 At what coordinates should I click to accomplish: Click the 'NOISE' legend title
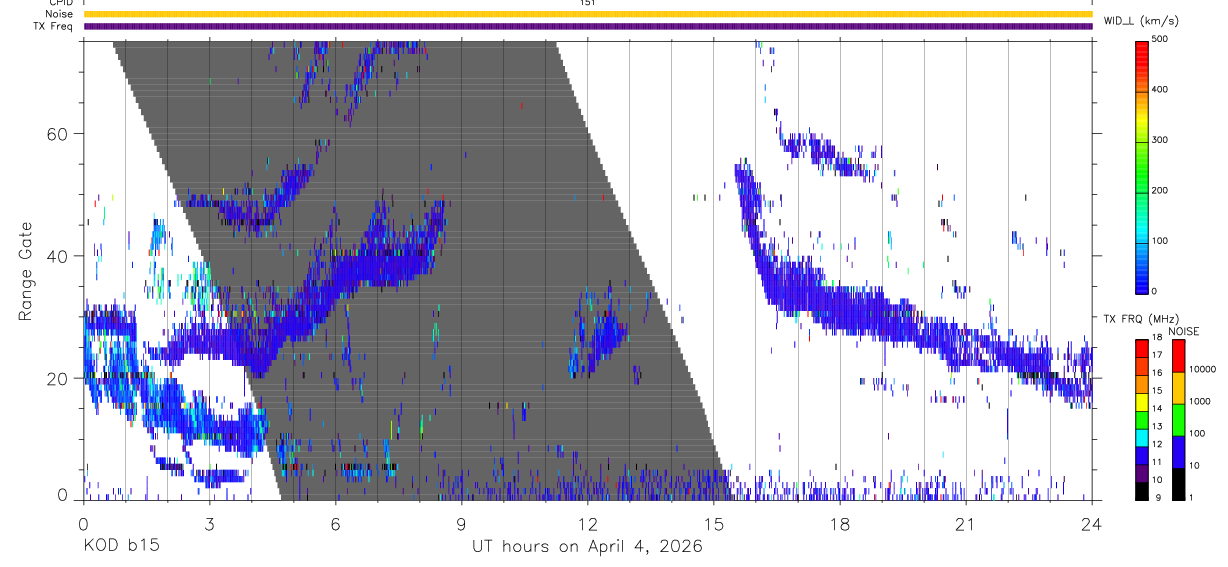click(1184, 331)
